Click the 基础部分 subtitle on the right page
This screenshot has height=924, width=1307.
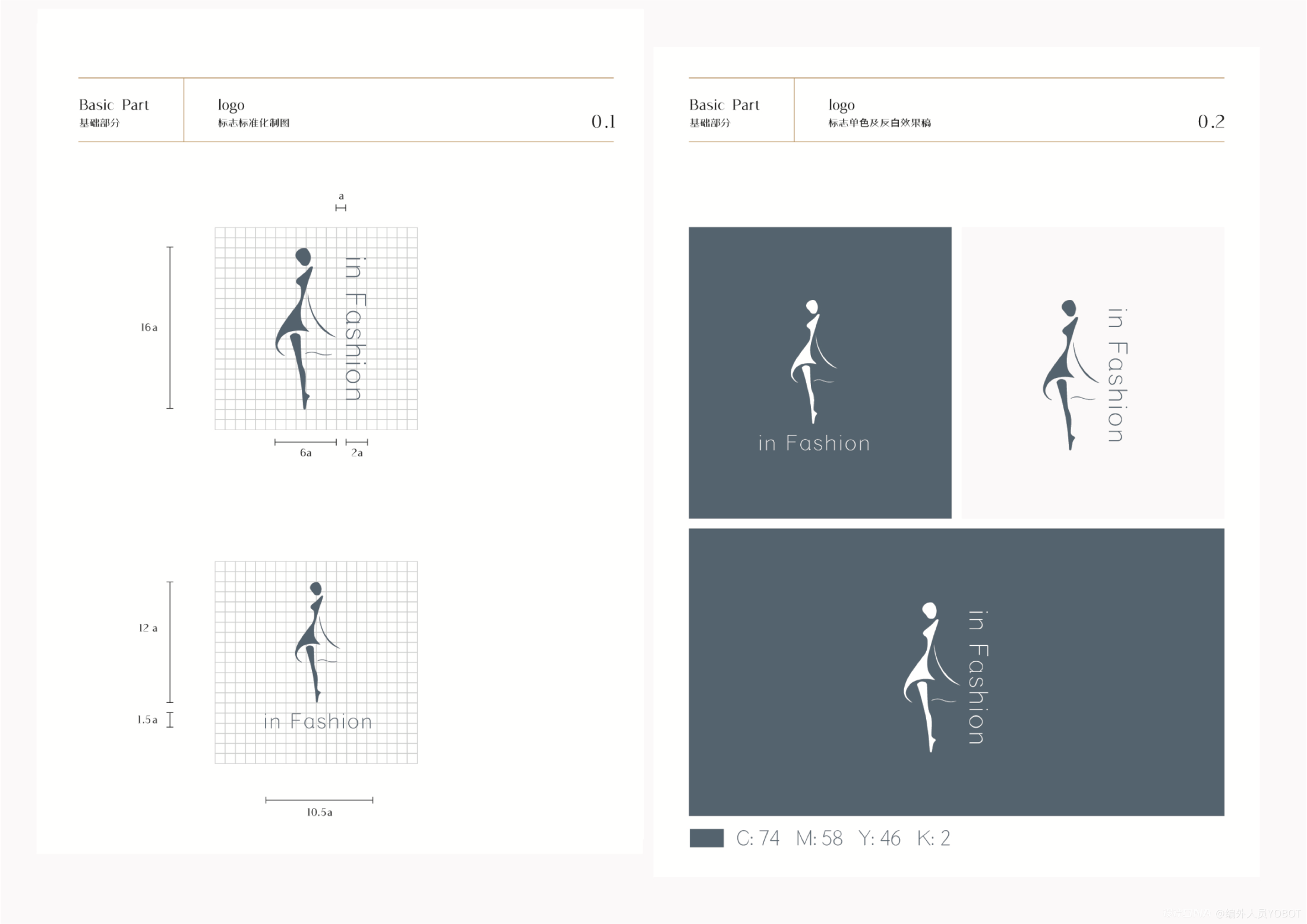(x=709, y=123)
